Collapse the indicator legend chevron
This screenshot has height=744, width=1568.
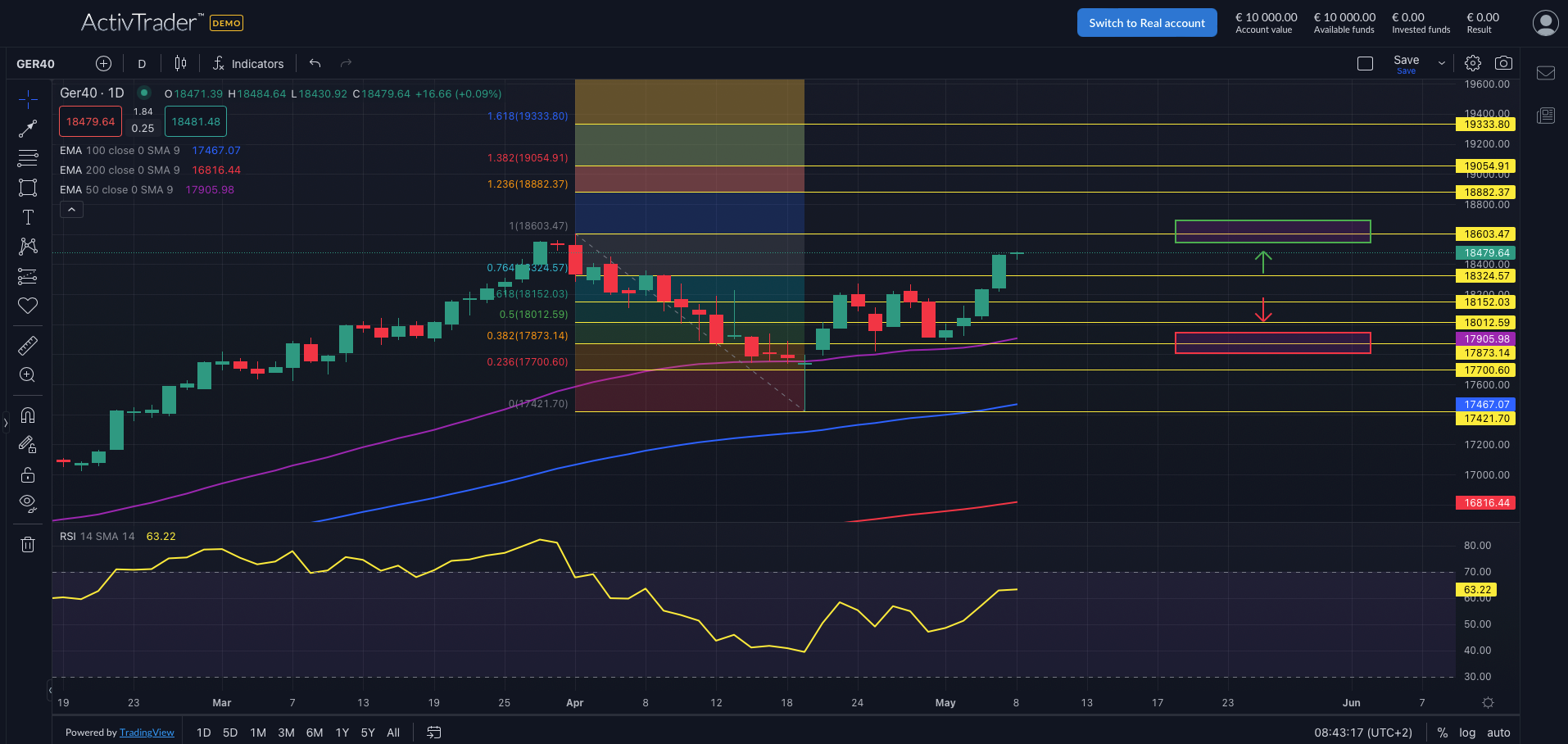71,210
